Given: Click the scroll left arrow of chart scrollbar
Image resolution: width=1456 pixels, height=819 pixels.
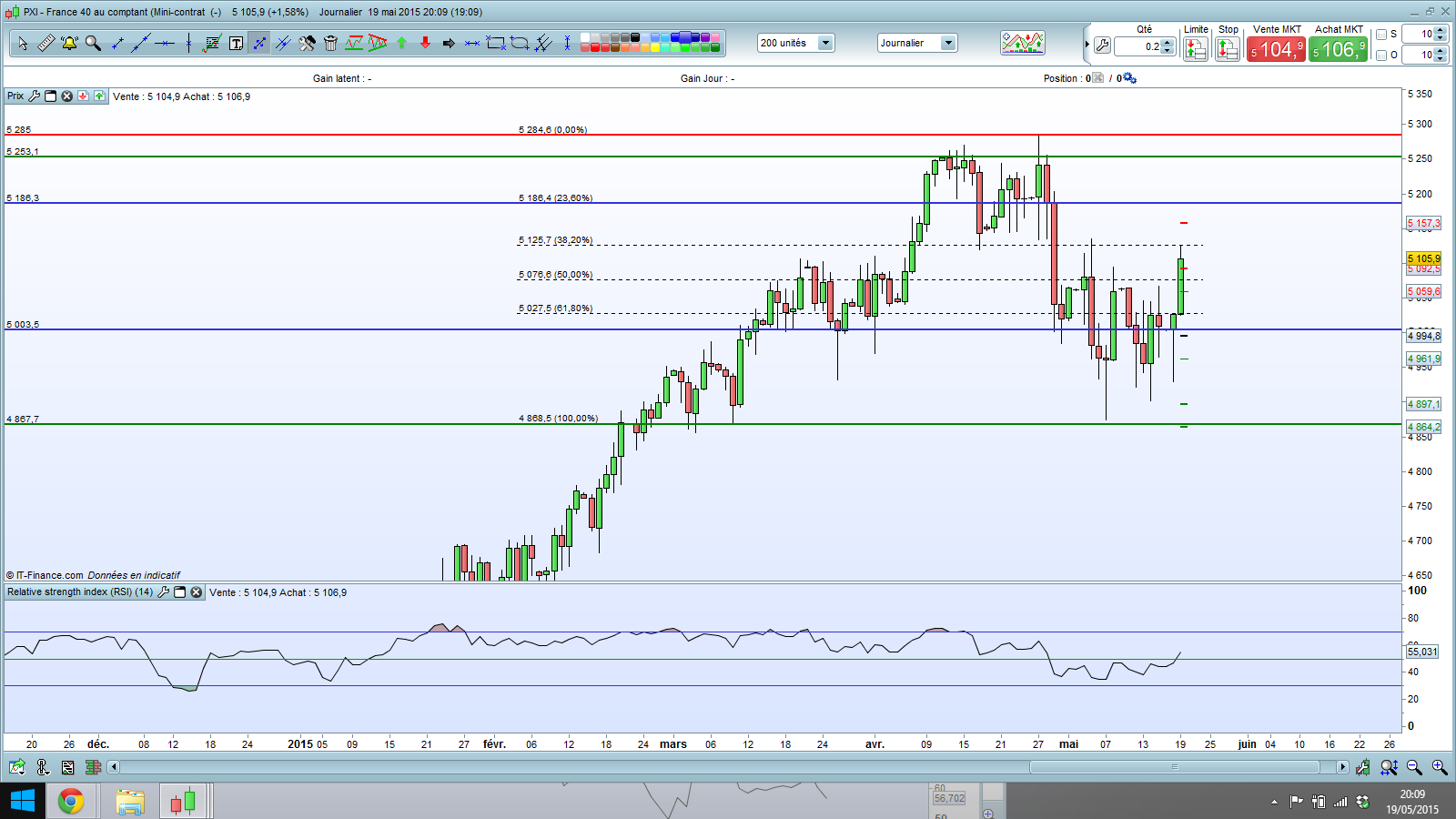Looking at the screenshot, I should 114,767.
